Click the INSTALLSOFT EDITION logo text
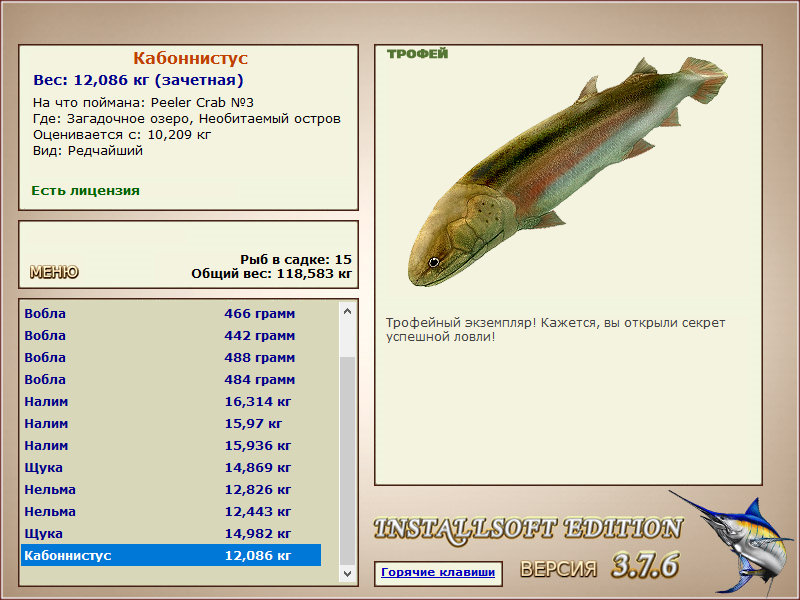 528,529
